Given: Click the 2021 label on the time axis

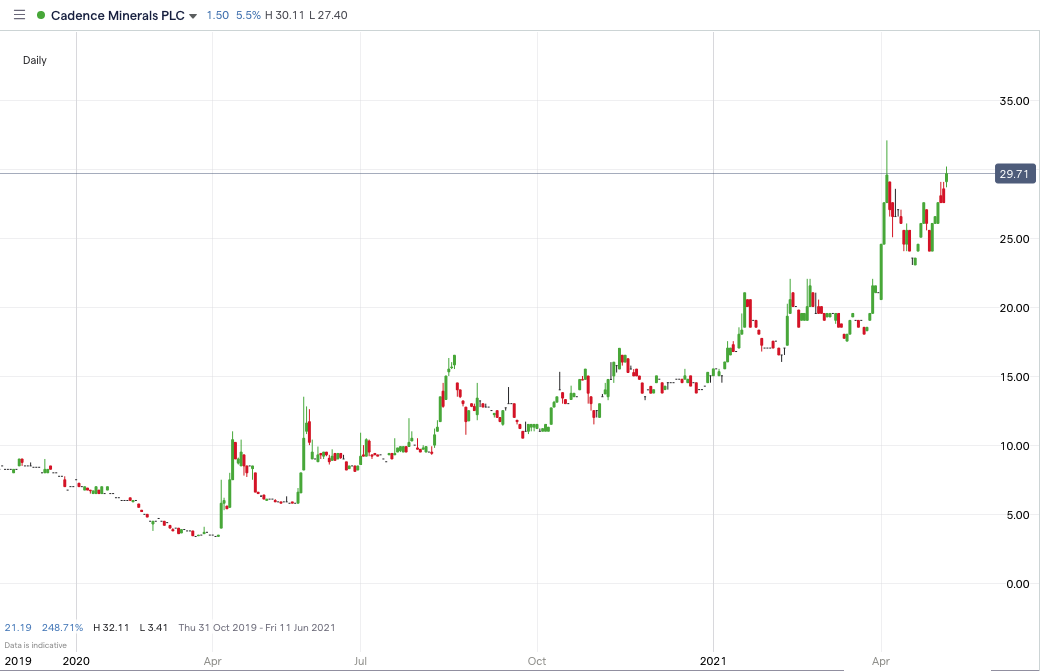Looking at the screenshot, I should pos(714,661).
